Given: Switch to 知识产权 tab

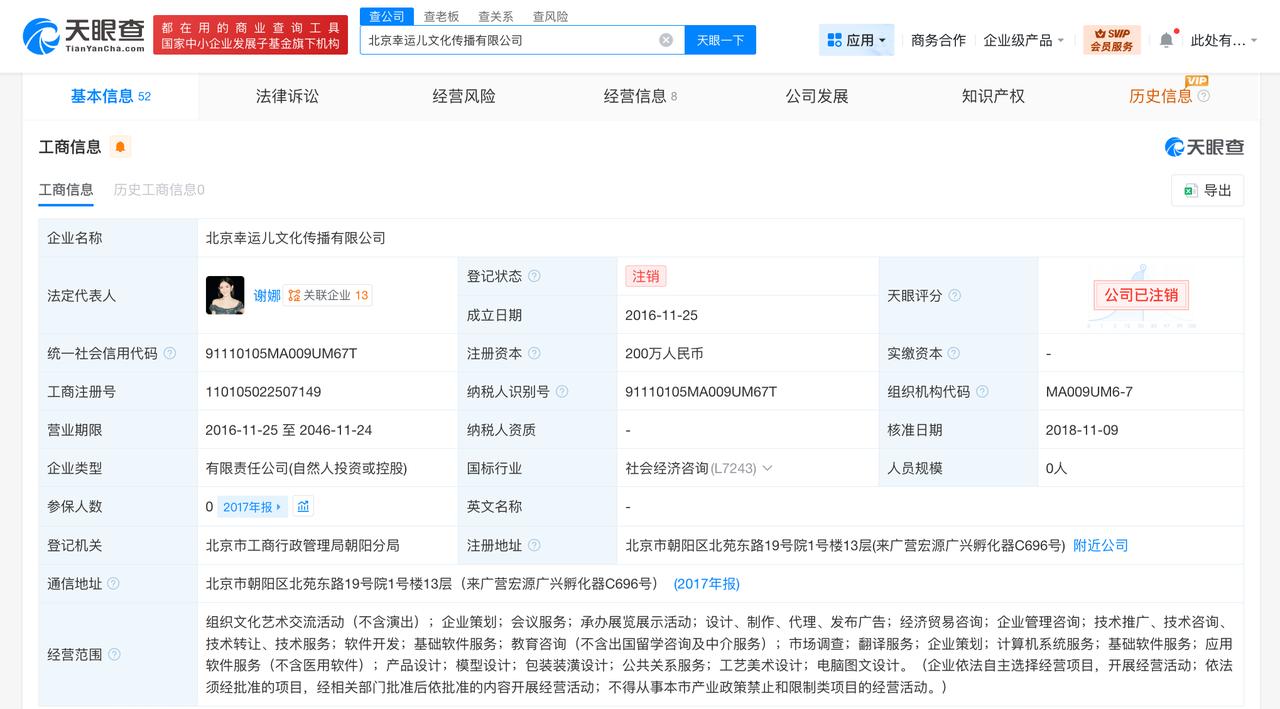Looking at the screenshot, I should (x=993, y=96).
